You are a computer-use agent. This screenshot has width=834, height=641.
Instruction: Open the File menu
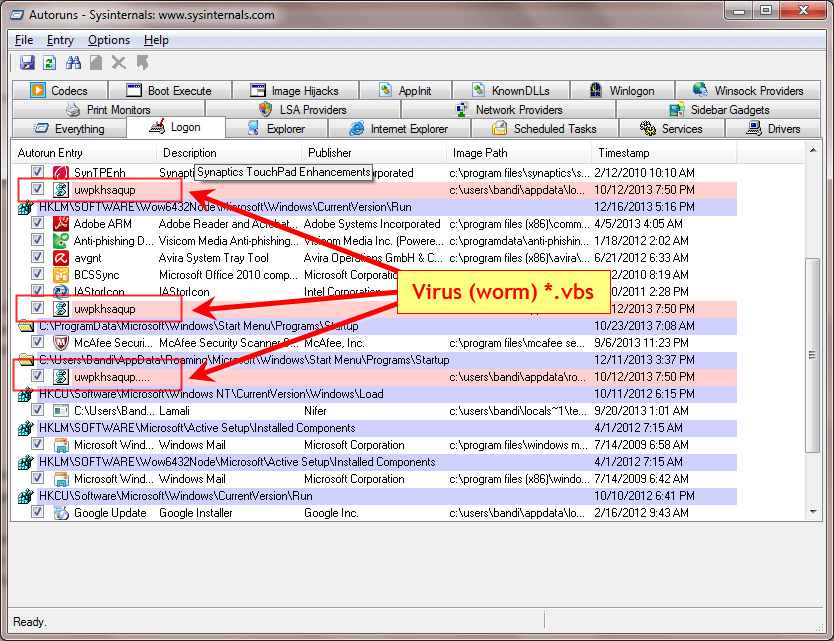point(24,40)
